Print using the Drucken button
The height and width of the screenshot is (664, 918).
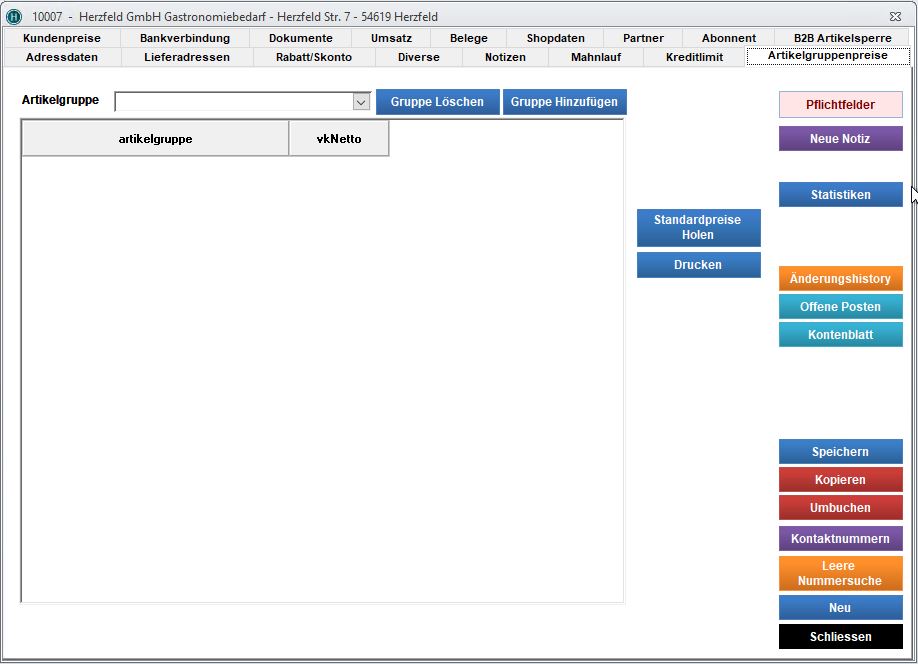[x=698, y=265]
